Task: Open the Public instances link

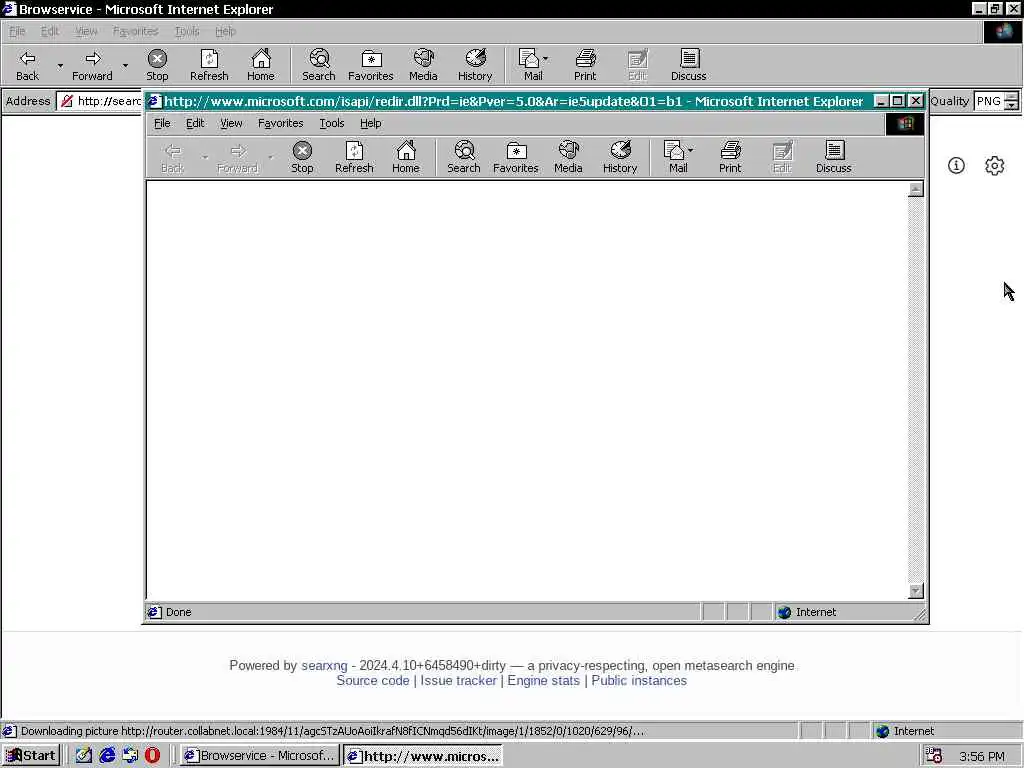Action: point(639,680)
